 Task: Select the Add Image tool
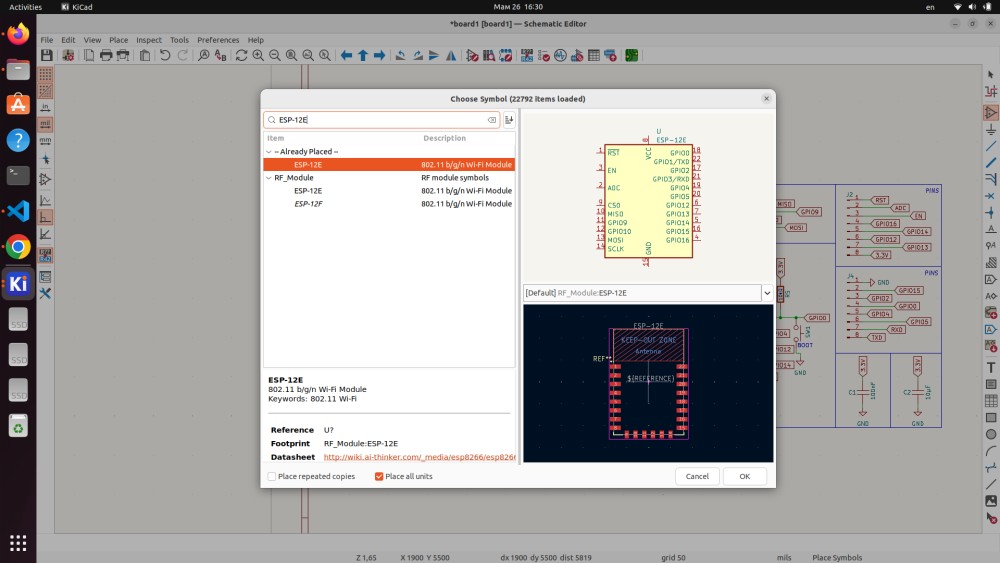tap(990, 501)
